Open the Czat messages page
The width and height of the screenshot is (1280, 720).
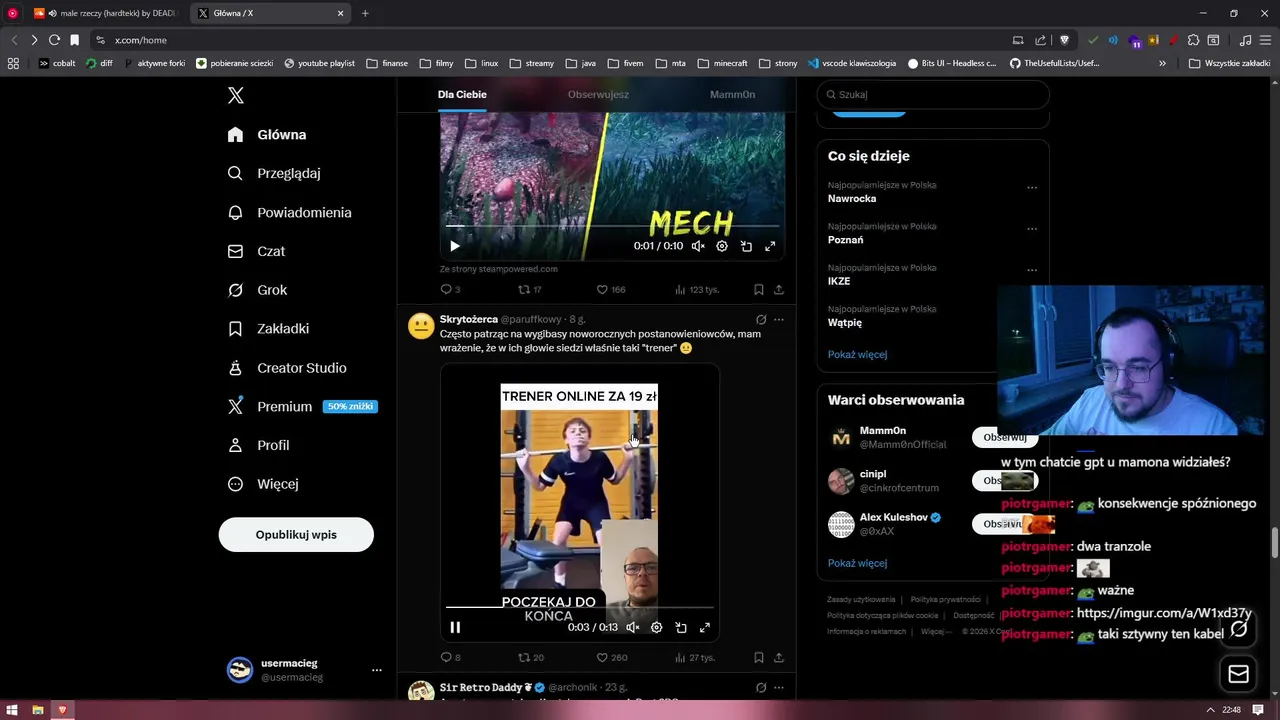pos(256,251)
